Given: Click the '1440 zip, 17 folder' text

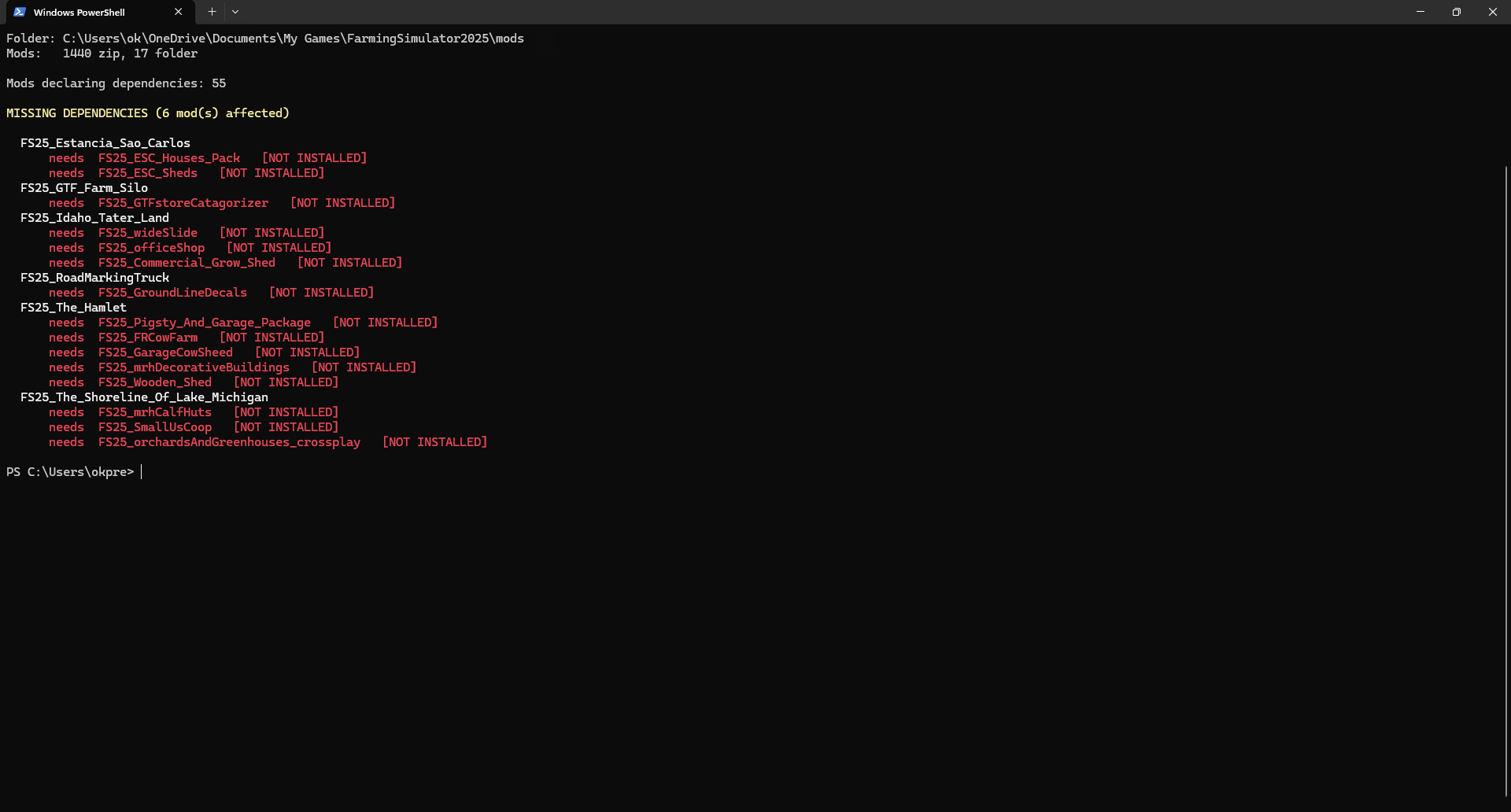Looking at the screenshot, I should click(130, 54).
